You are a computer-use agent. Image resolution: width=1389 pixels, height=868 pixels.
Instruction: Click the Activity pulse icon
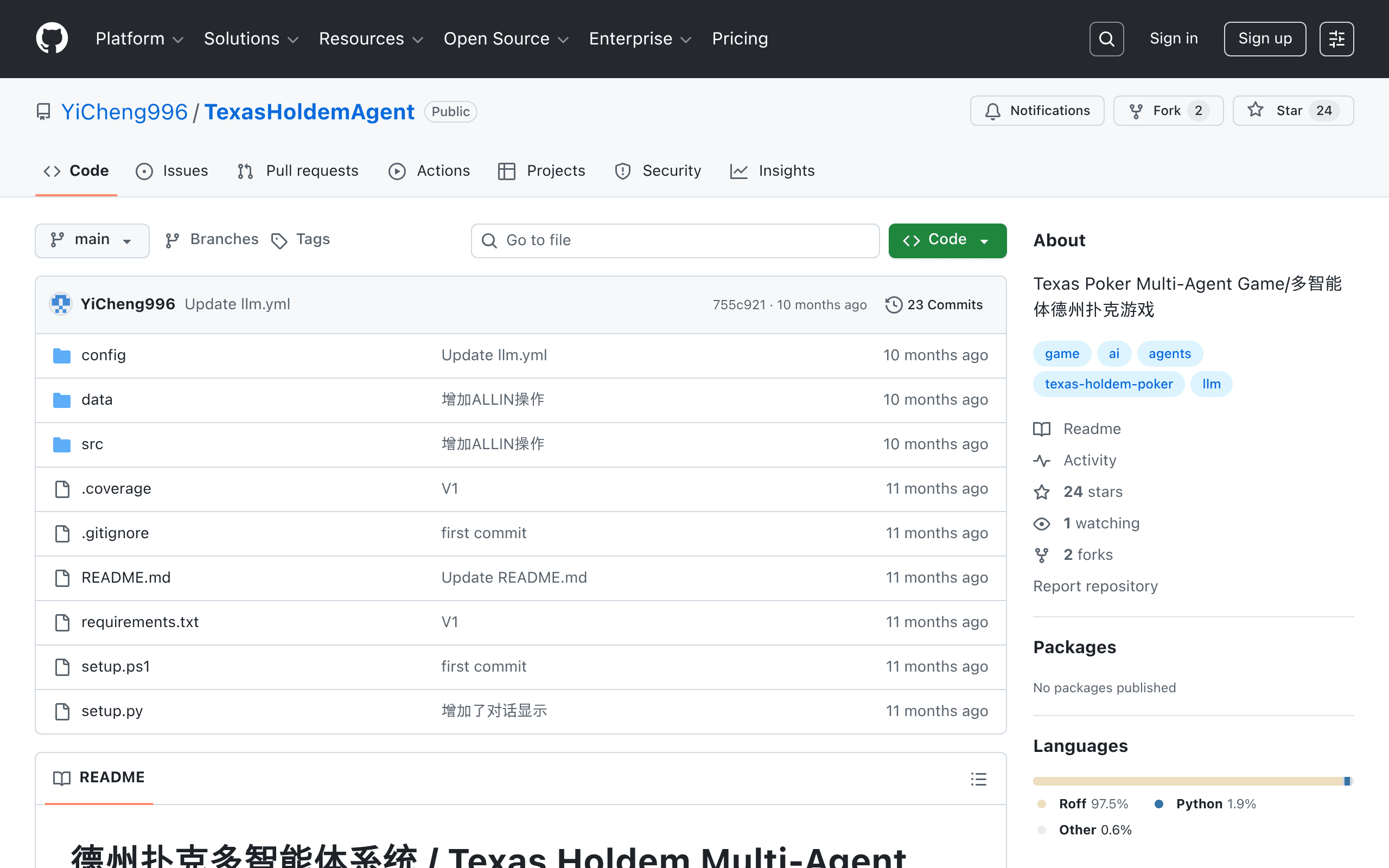click(1042, 461)
